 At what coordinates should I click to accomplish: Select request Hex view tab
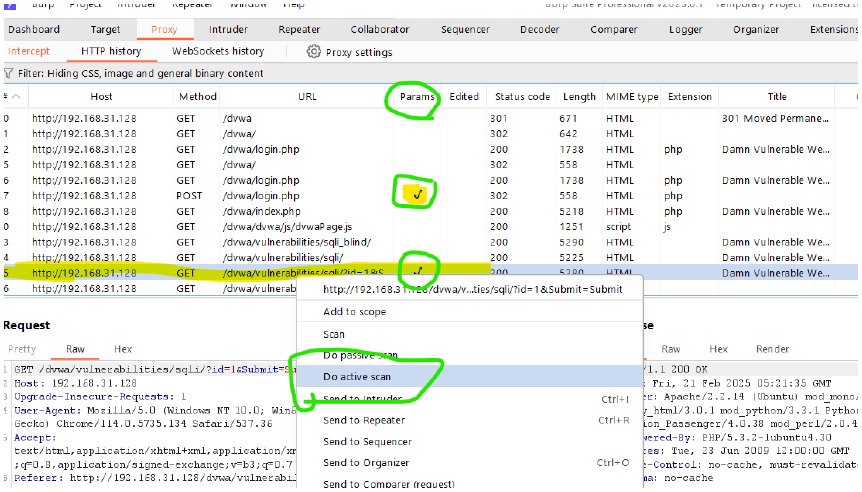click(x=123, y=349)
